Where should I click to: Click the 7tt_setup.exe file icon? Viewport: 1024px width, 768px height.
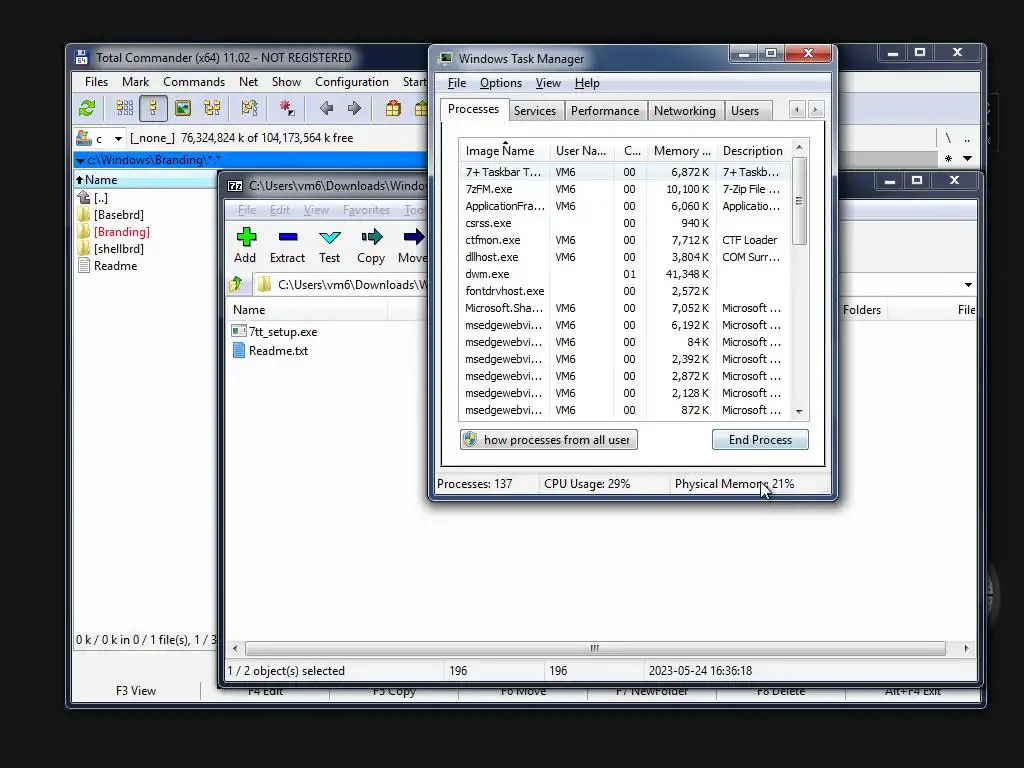point(239,331)
